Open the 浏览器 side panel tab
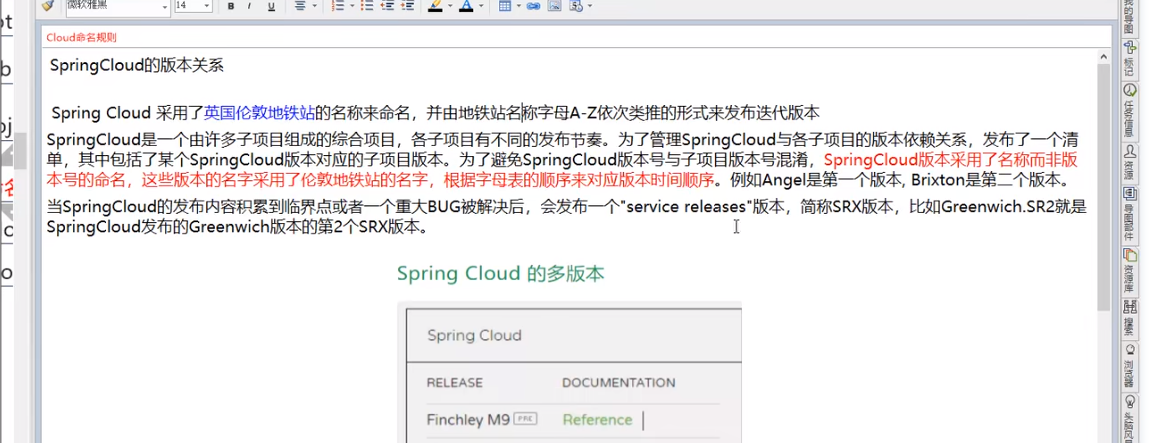Viewport: 1168px width, 443px height. point(1129,365)
